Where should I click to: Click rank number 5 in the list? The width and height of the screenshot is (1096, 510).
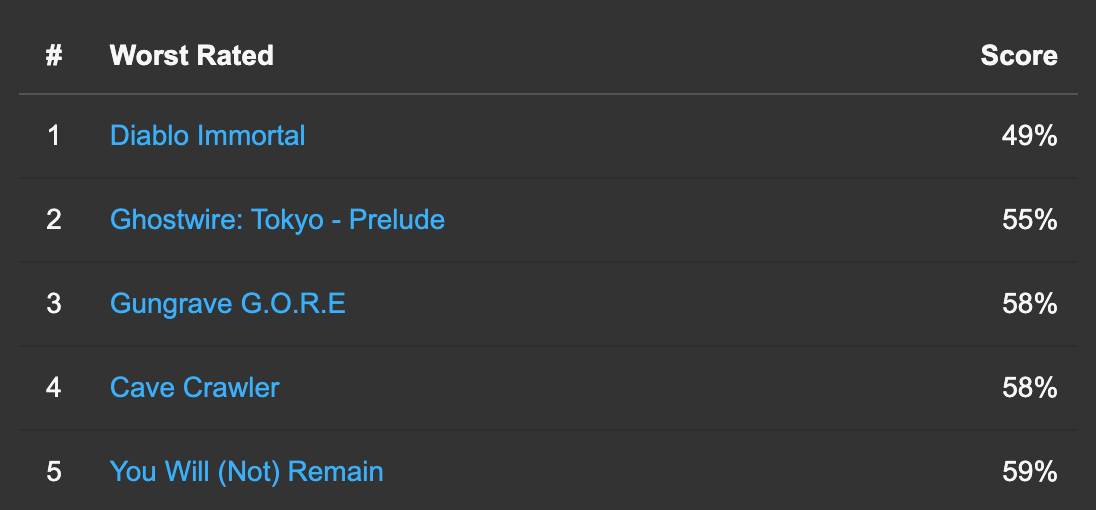point(54,471)
